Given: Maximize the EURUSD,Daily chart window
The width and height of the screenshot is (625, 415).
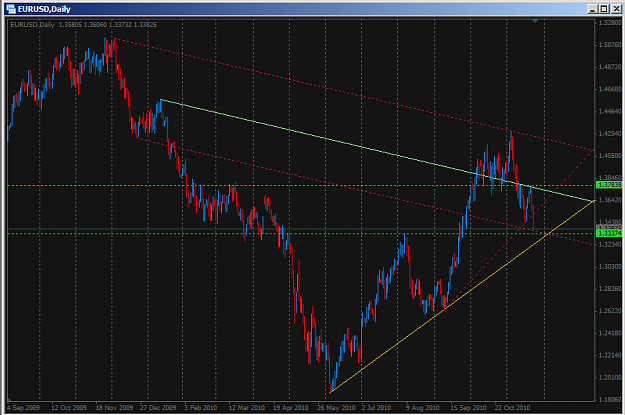Looking at the screenshot, I should (x=604, y=8).
